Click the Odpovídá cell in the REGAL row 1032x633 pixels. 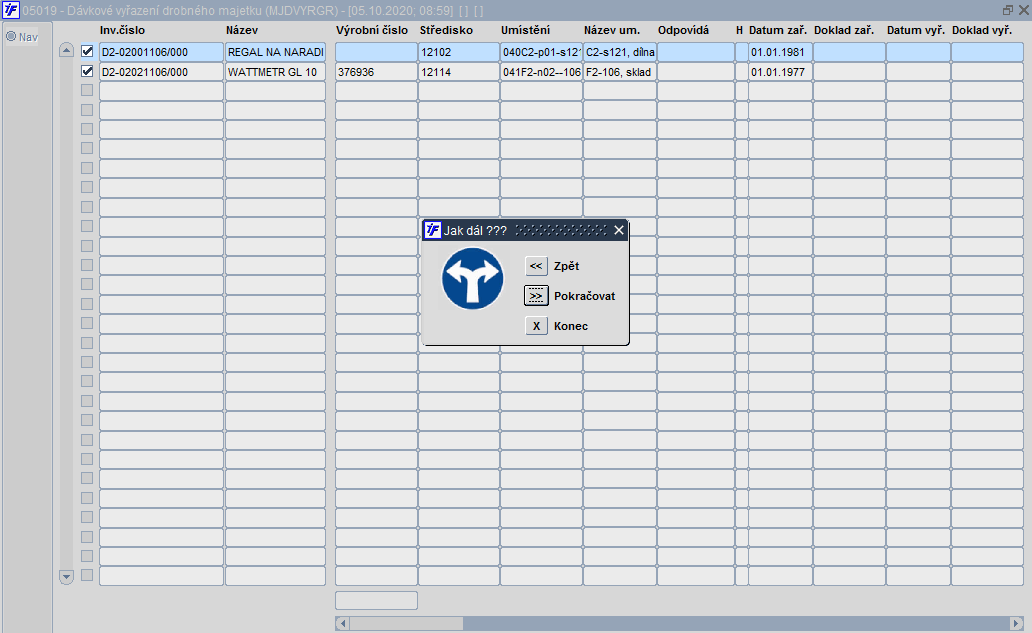tap(696, 52)
